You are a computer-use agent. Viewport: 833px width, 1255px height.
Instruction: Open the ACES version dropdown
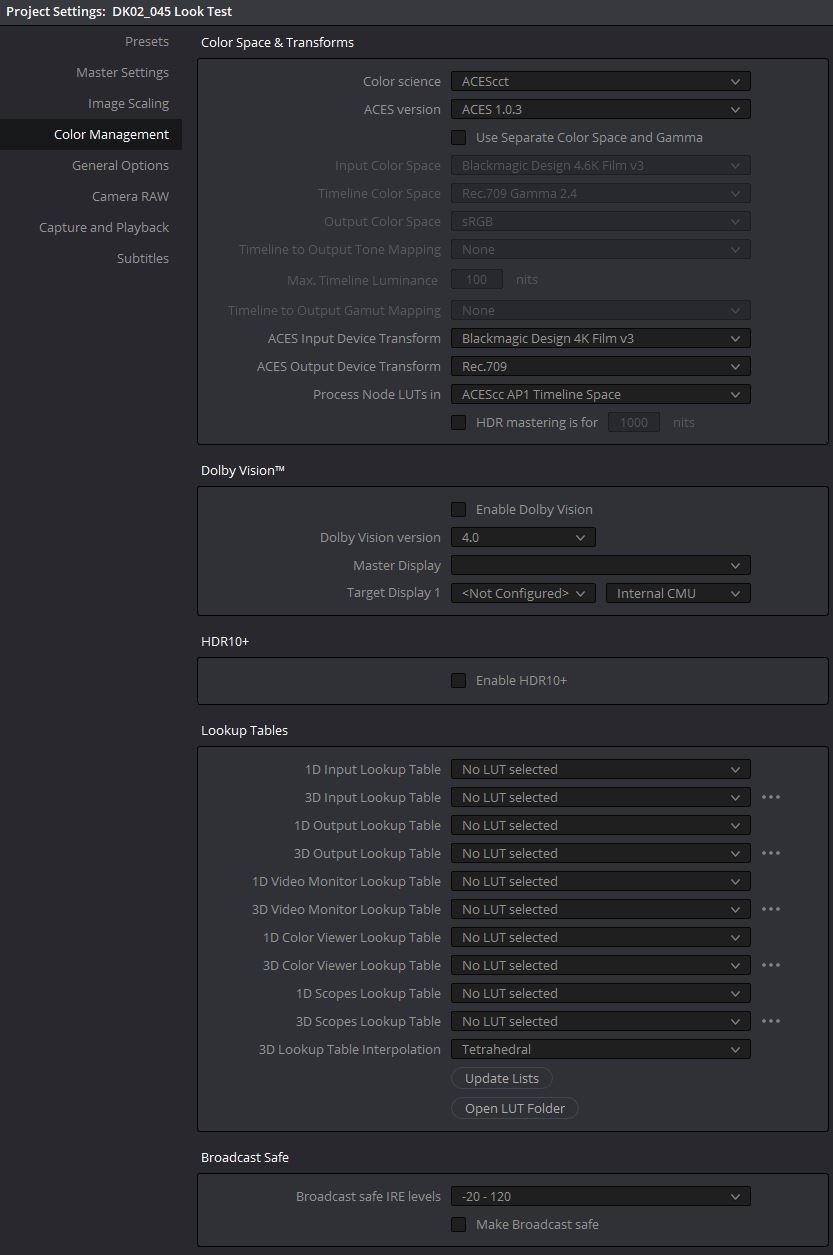[600, 109]
